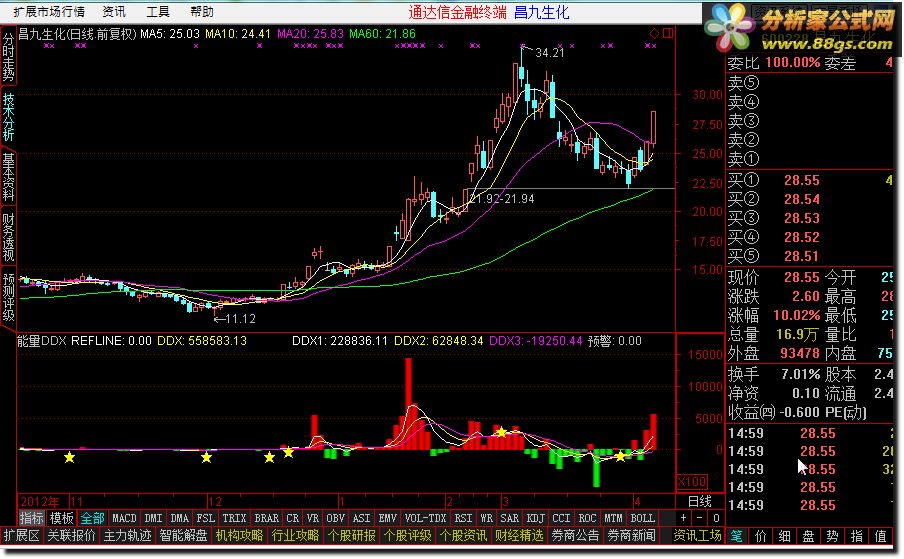Image resolution: width=904 pixels, height=559 pixels.
Task: Apply the EMV indicator
Action: click(387, 518)
